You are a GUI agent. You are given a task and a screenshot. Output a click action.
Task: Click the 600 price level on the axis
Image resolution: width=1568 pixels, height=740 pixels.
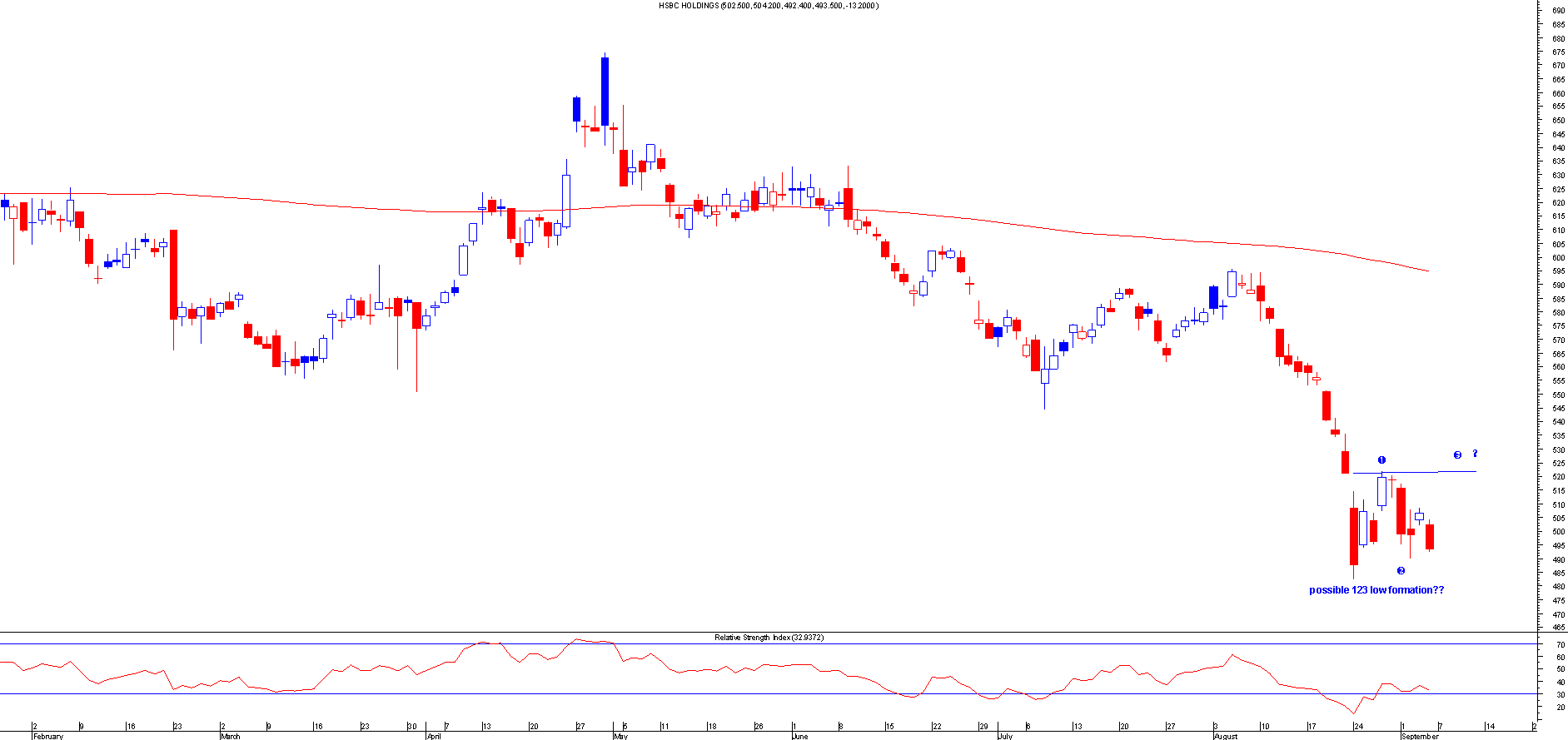1557,258
